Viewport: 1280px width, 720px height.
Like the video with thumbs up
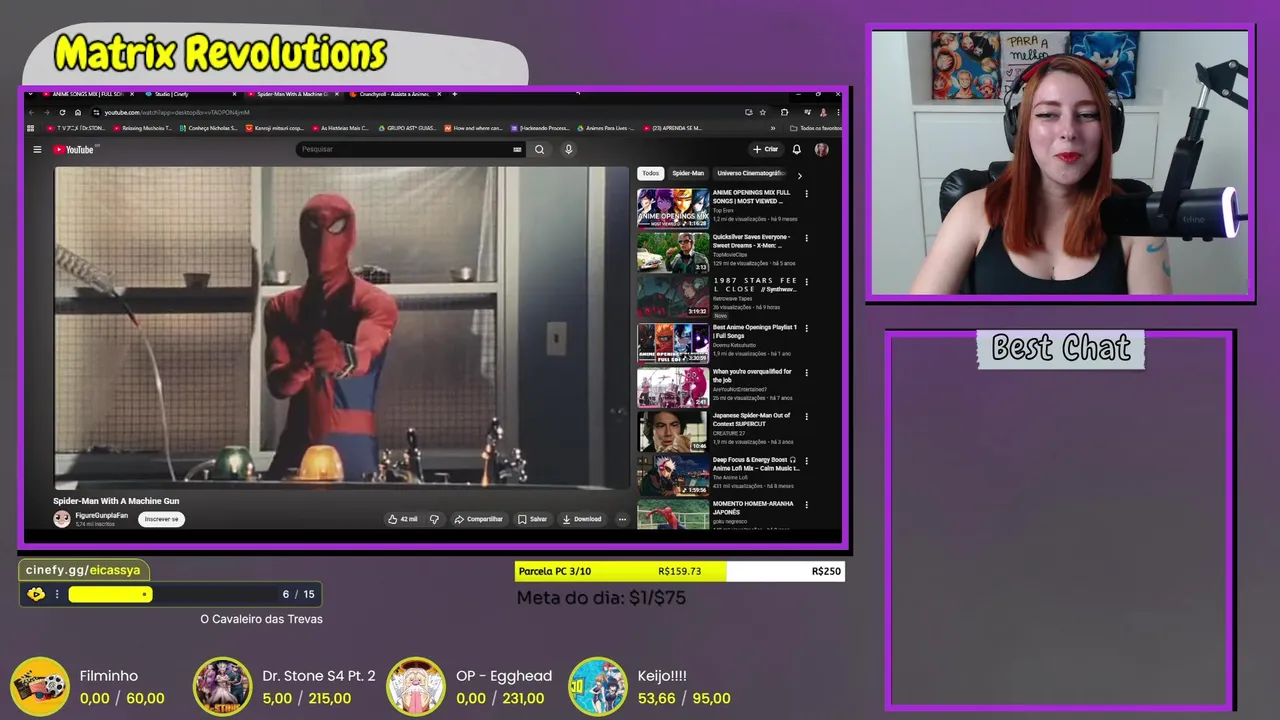click(x=402, y=519)
